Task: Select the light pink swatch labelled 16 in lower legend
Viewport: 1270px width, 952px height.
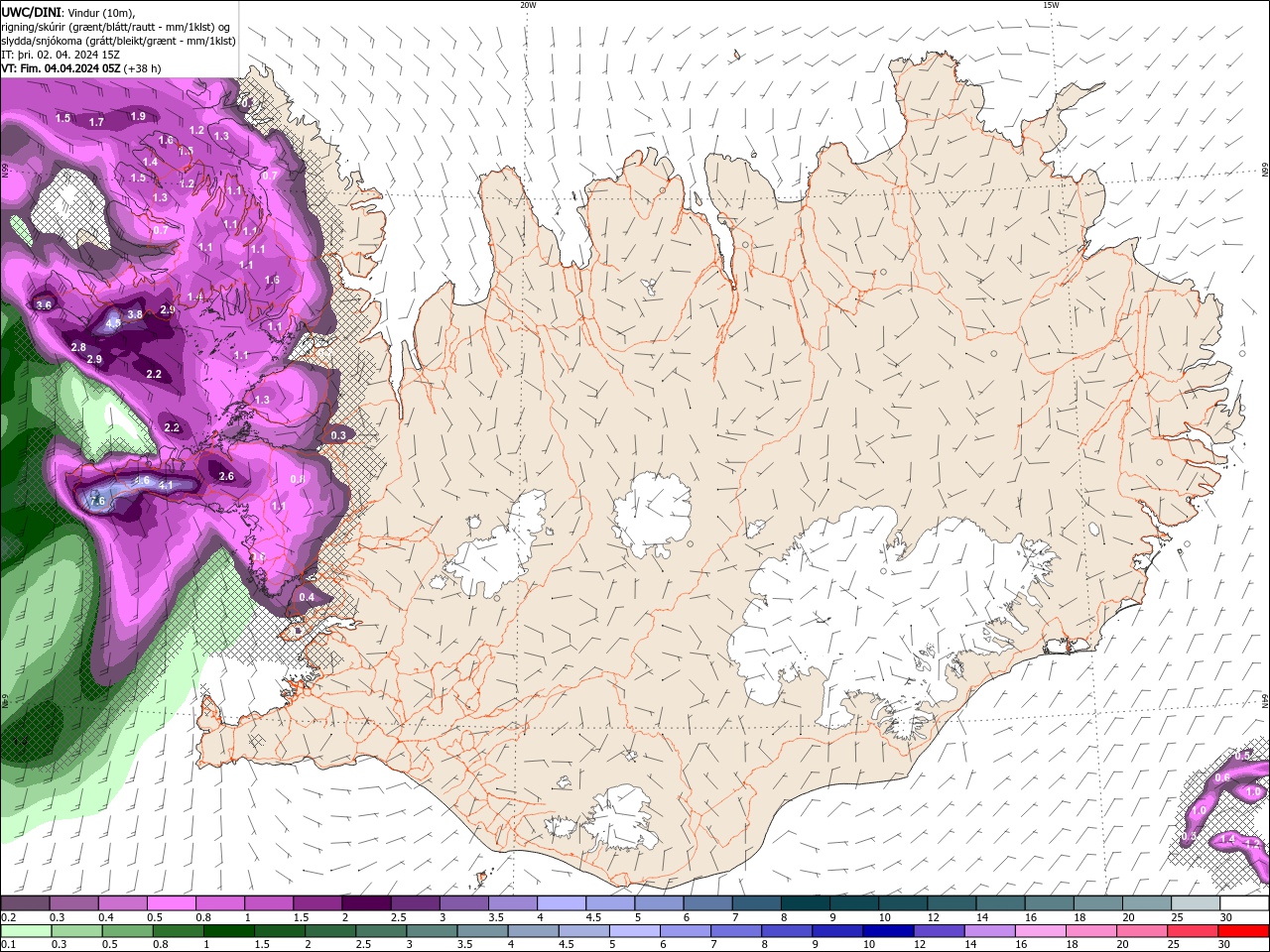Action: tap(1041, 931)
